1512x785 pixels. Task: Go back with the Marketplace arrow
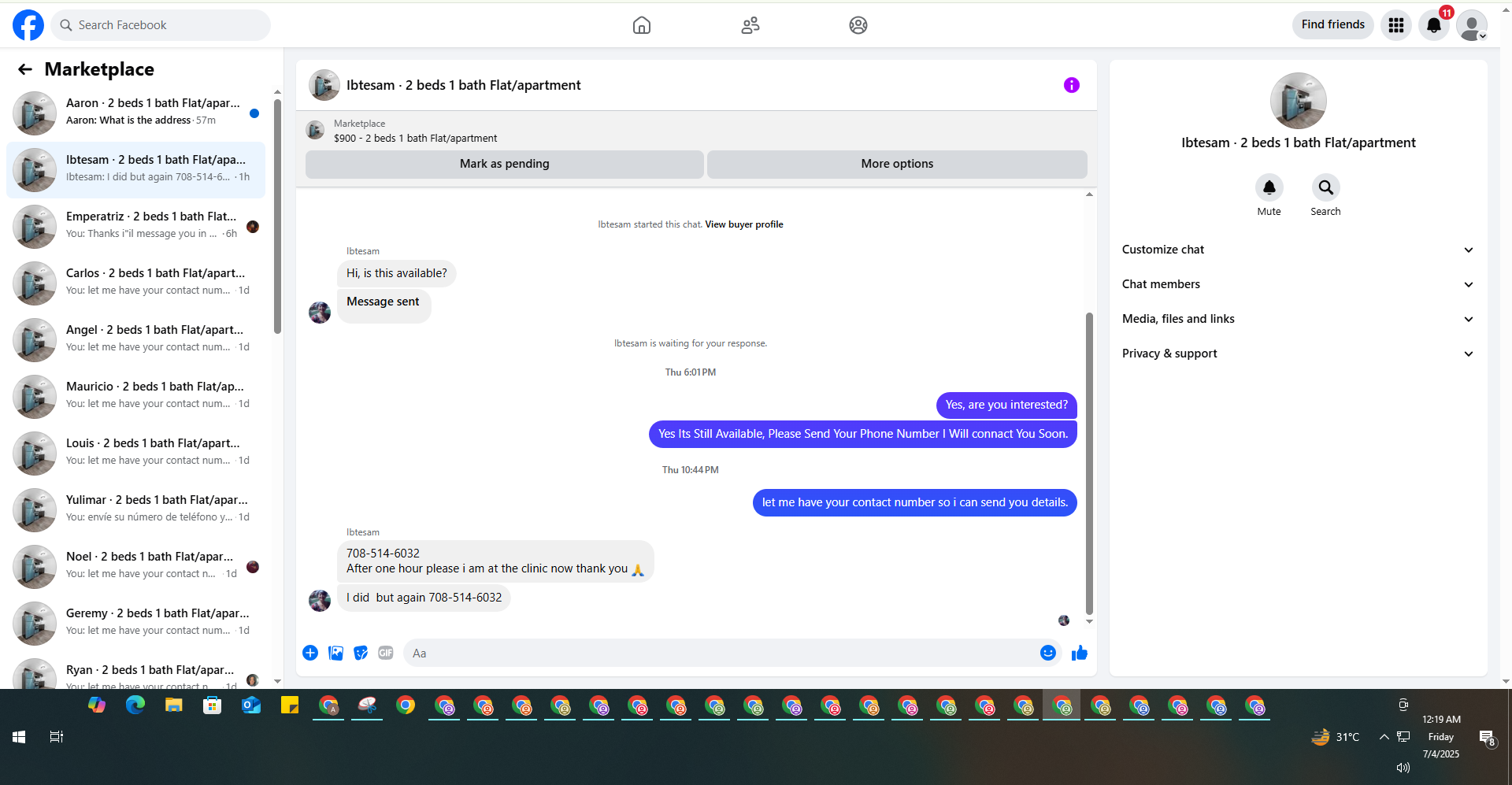[x=25, y=69]
